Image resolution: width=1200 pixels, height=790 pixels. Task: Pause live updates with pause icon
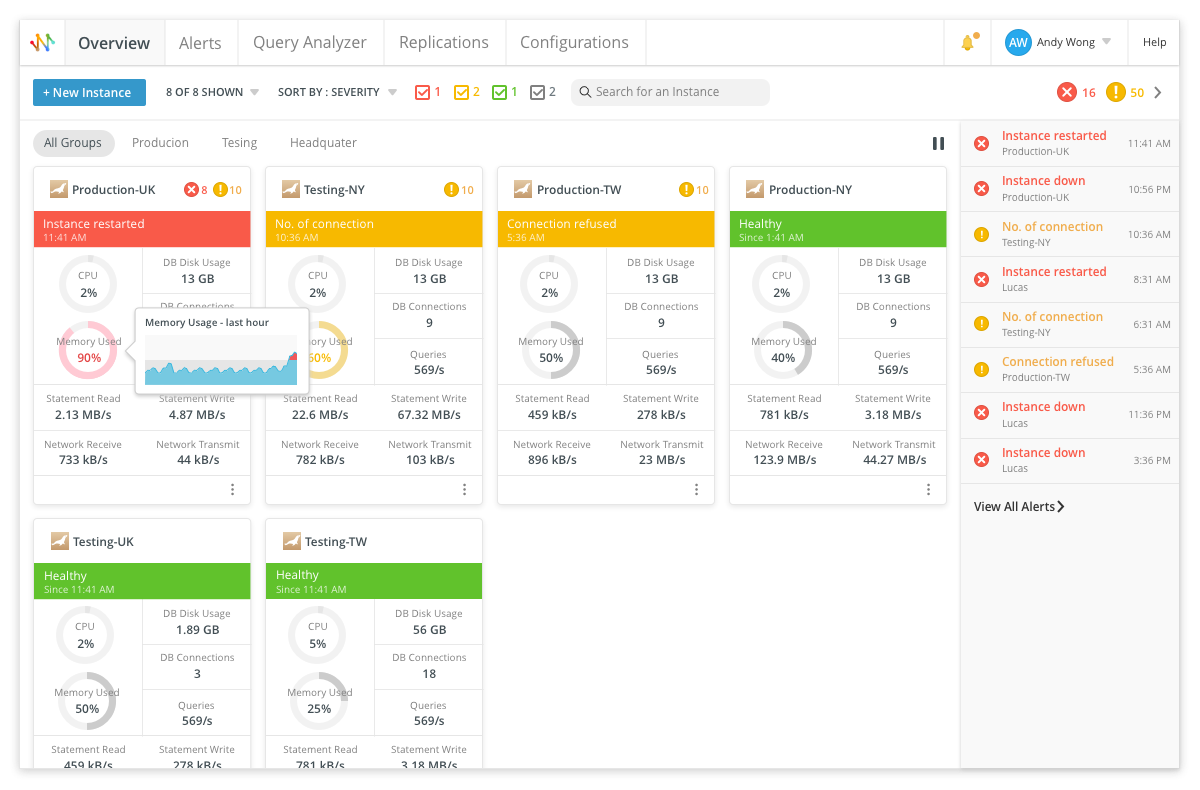pyautogui.click(x=938, y=143)
